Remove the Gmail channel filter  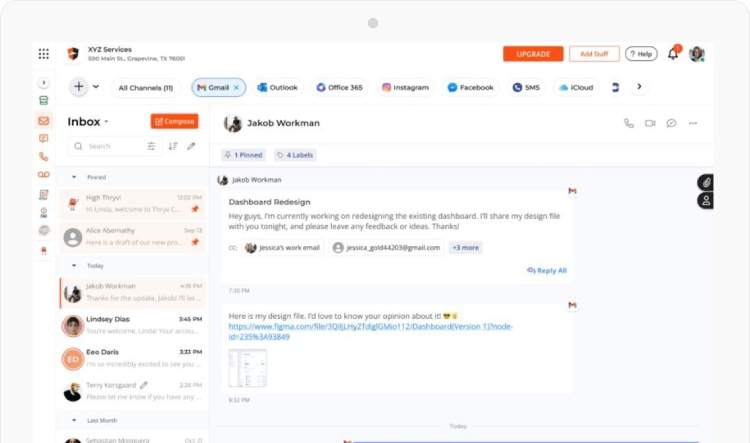coord(236,88)
